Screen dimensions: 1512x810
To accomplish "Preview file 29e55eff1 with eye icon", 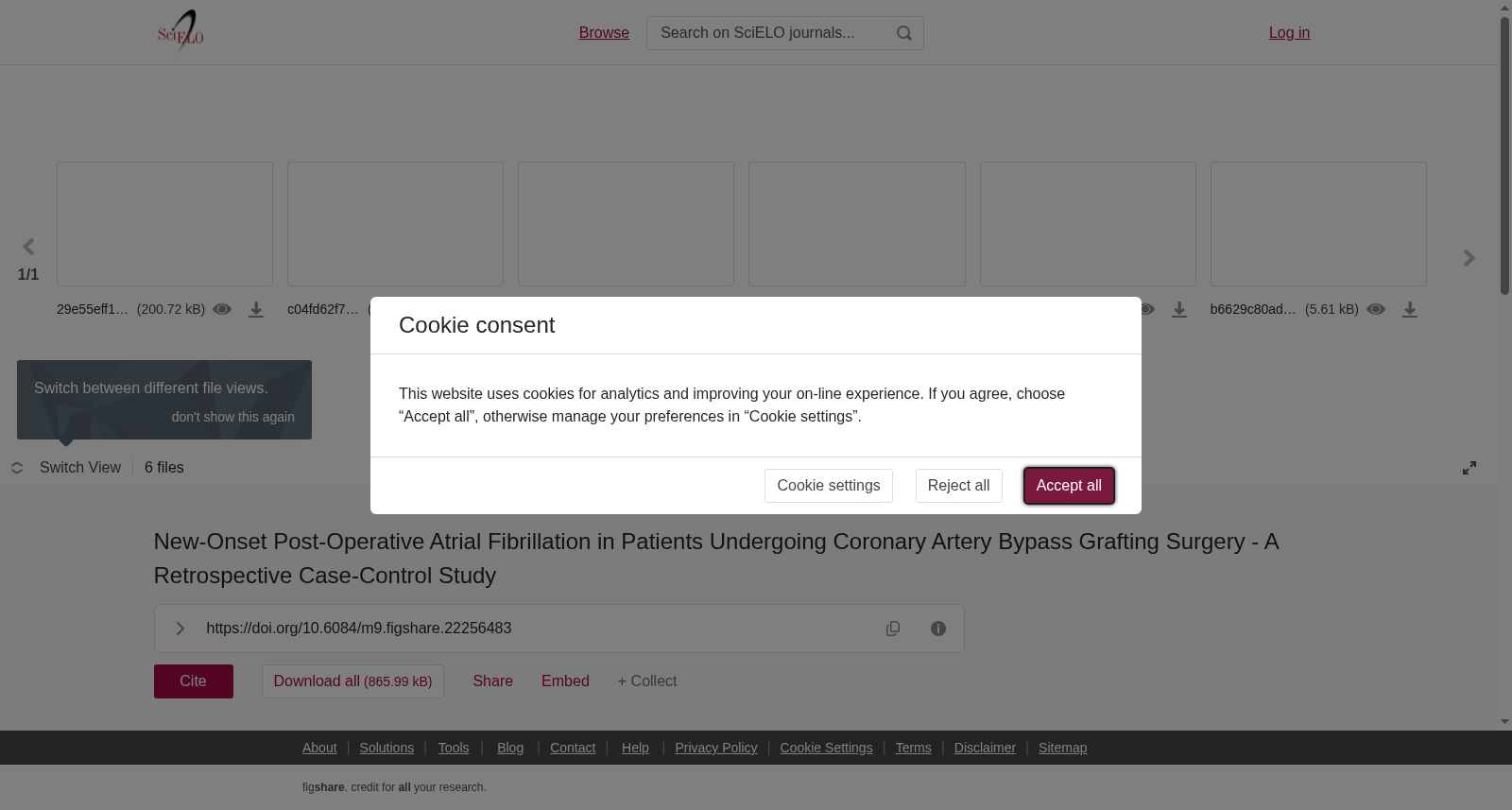I will [222, 309].
